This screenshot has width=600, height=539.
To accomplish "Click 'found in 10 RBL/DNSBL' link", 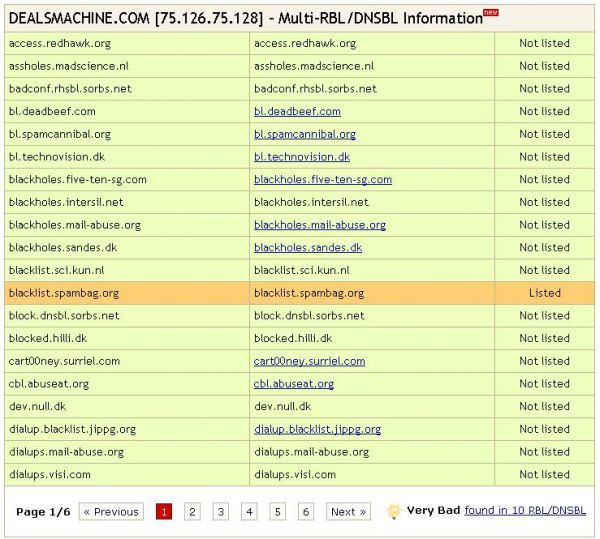I will (x=526, y=510).
